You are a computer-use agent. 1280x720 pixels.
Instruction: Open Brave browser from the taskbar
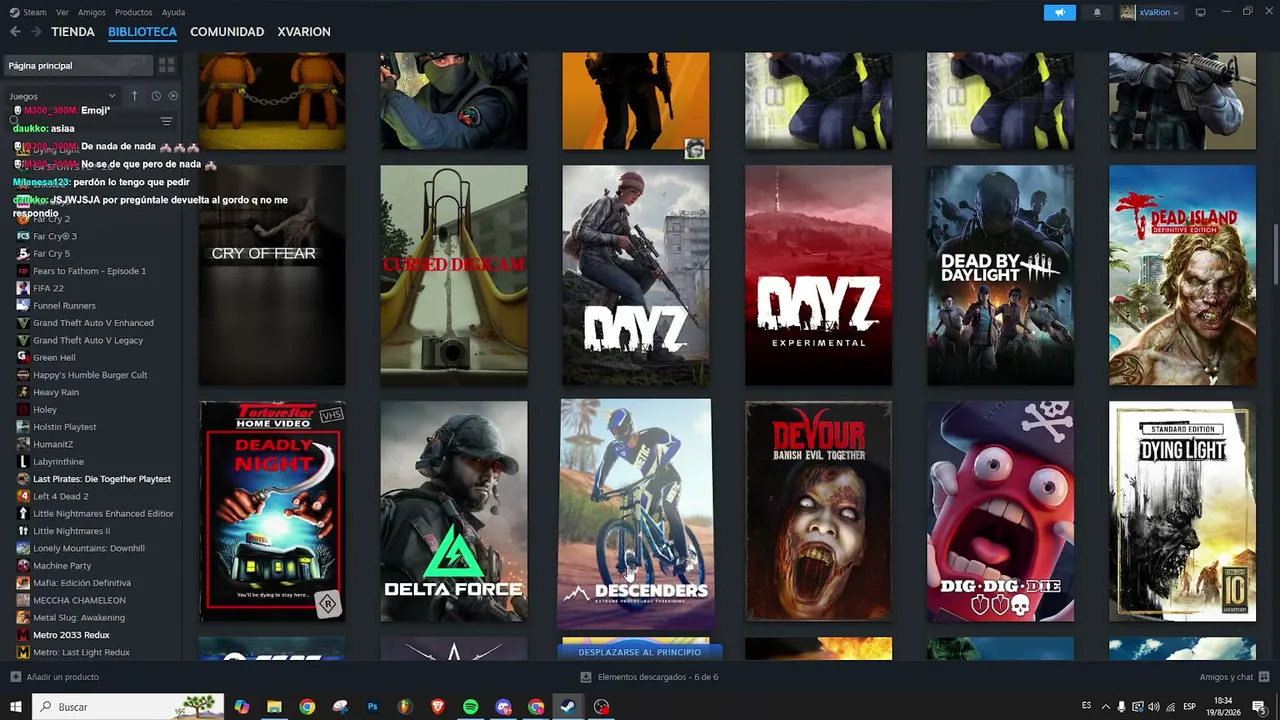(x=438, y=707)
